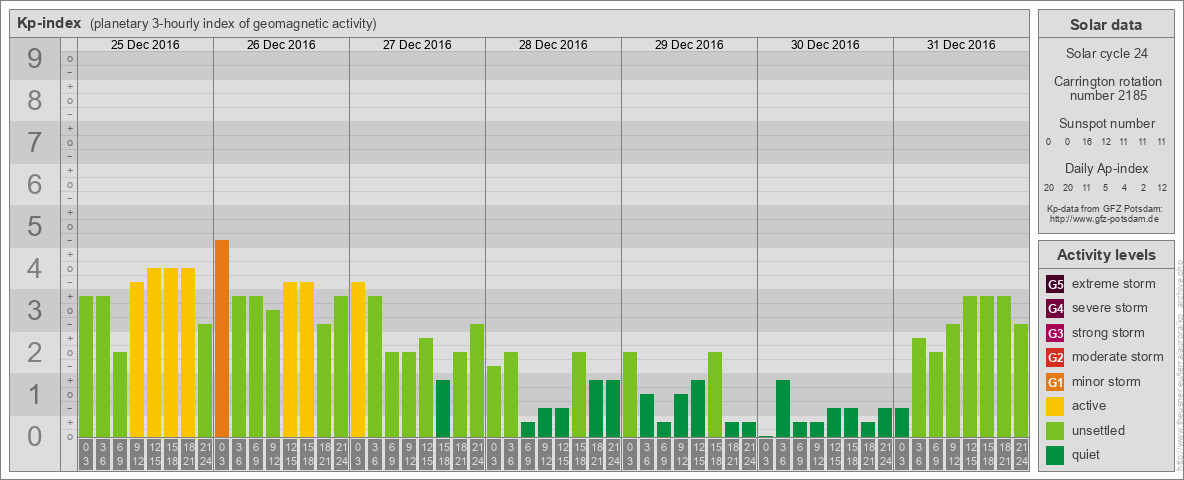This screenshot has height=480, width=1184.
Task: Click the 'Daily Ap-index' label
Action: coord(1107,168)
